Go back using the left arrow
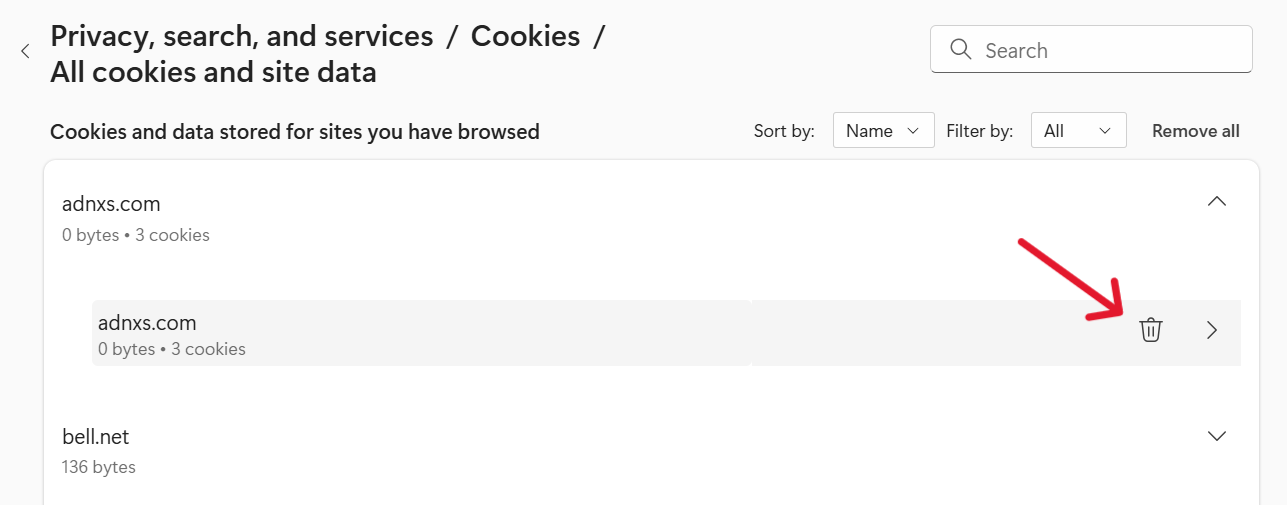The height and width of the screenshot is (505, 1287). tap(25, 51)
